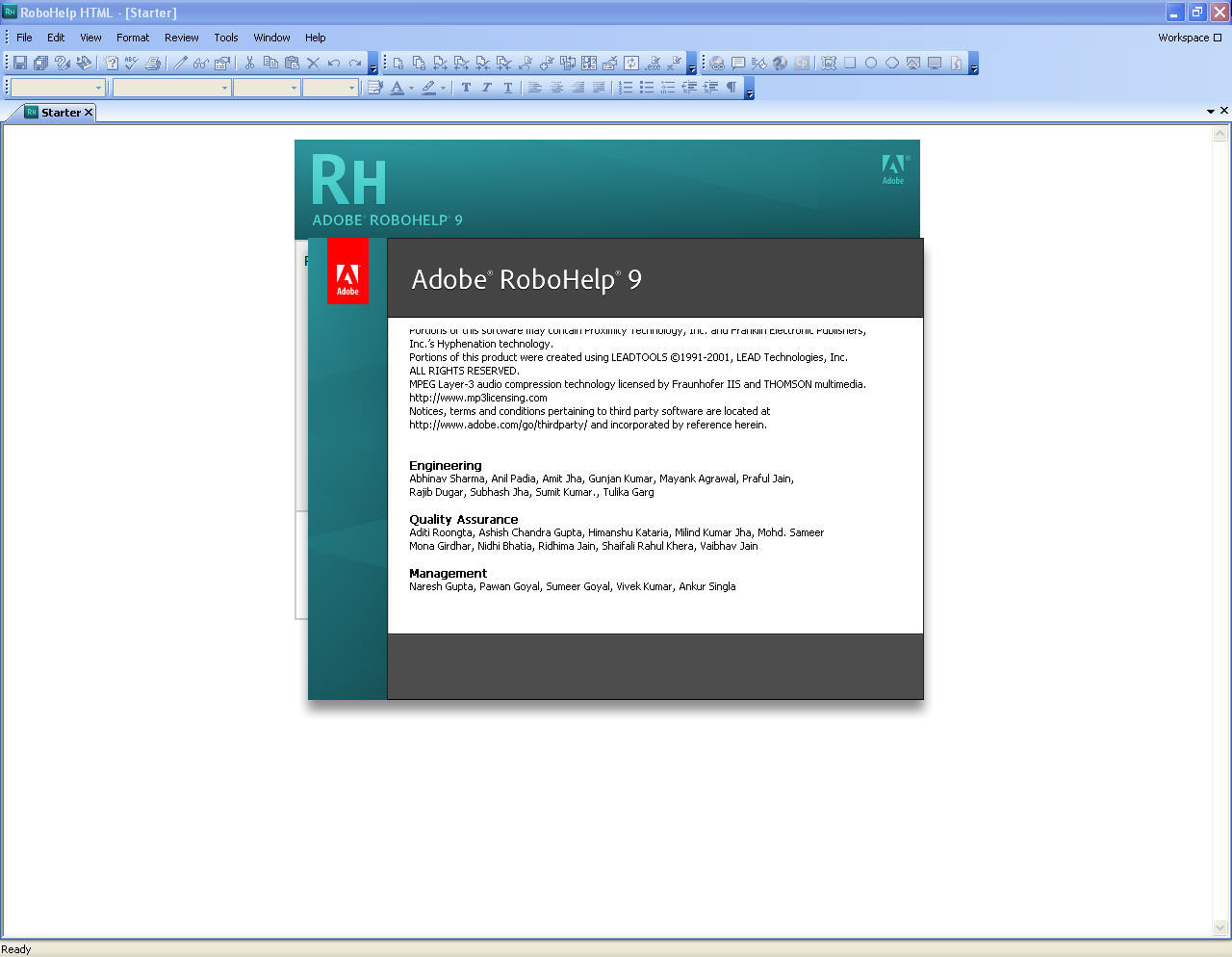
Task: Click the pencil edit icon
Action: (x=180, y=63)
